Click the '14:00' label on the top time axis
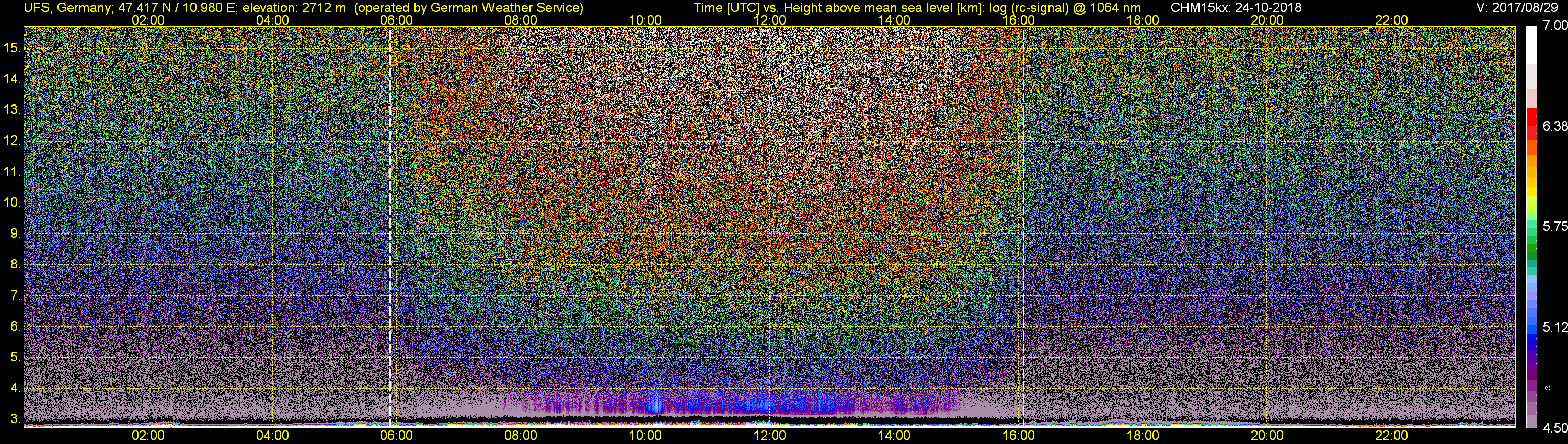 (894, 20)
